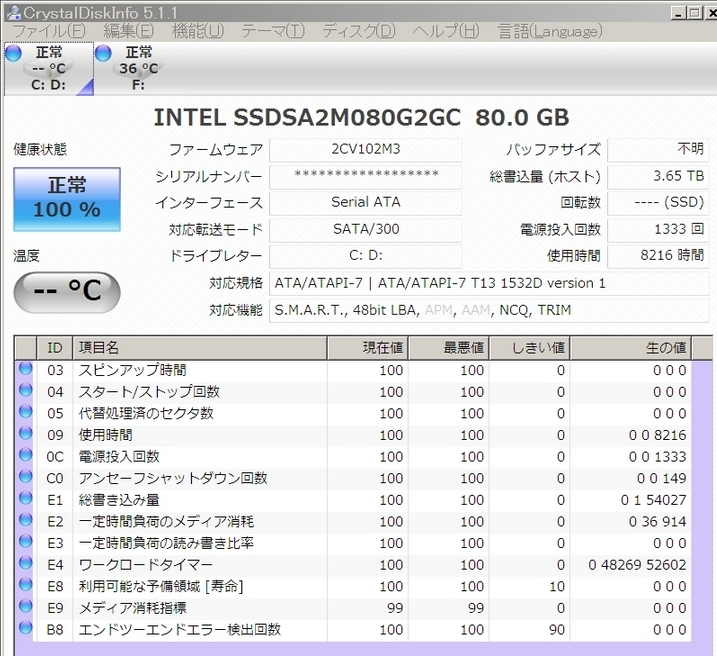Click status orb for 使用時間 row

click(25, 435)
